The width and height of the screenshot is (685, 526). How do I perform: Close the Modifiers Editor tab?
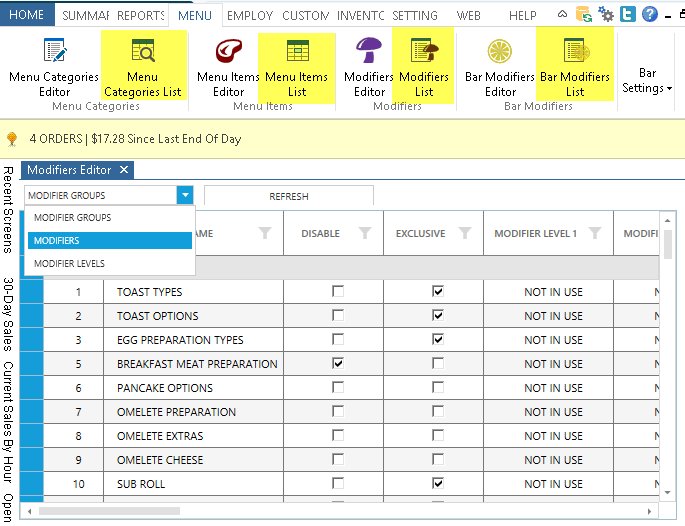[x=123, y=170]
